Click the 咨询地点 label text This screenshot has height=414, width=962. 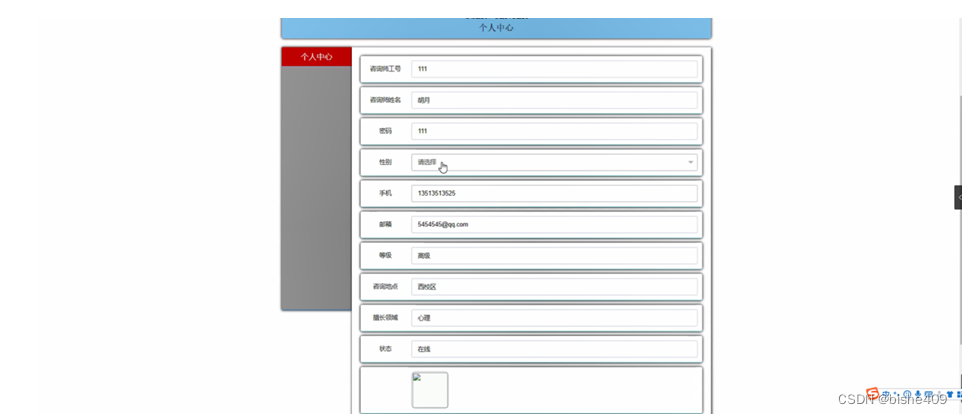pyautogui.click(x=385, y=286)
